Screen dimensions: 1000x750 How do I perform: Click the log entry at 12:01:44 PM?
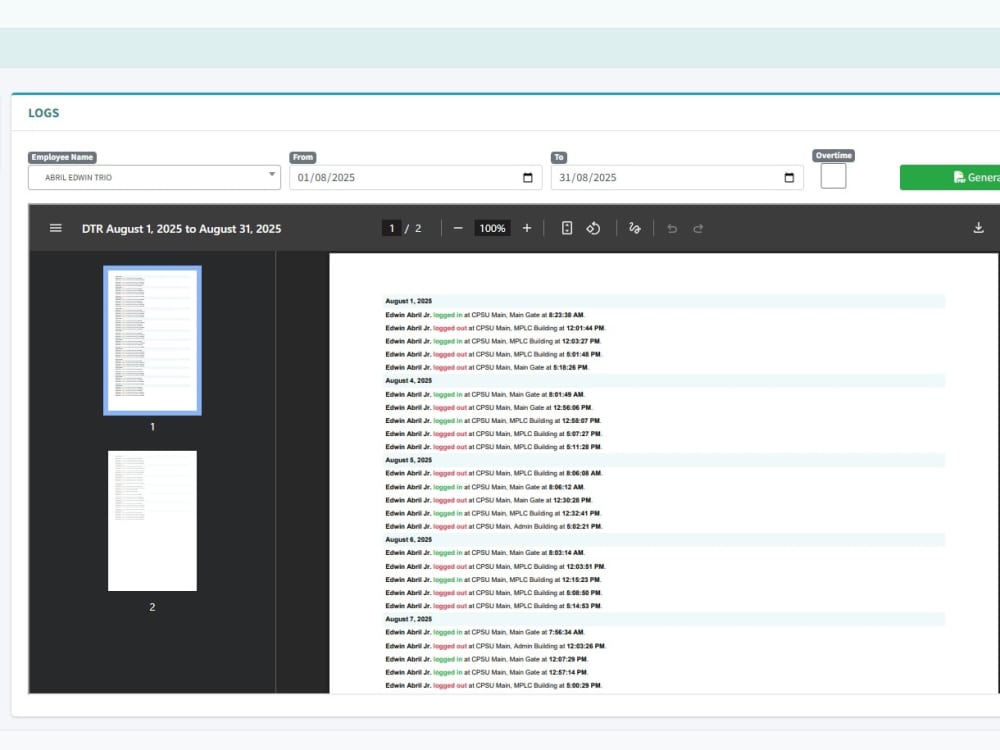[x=495, y=328]
